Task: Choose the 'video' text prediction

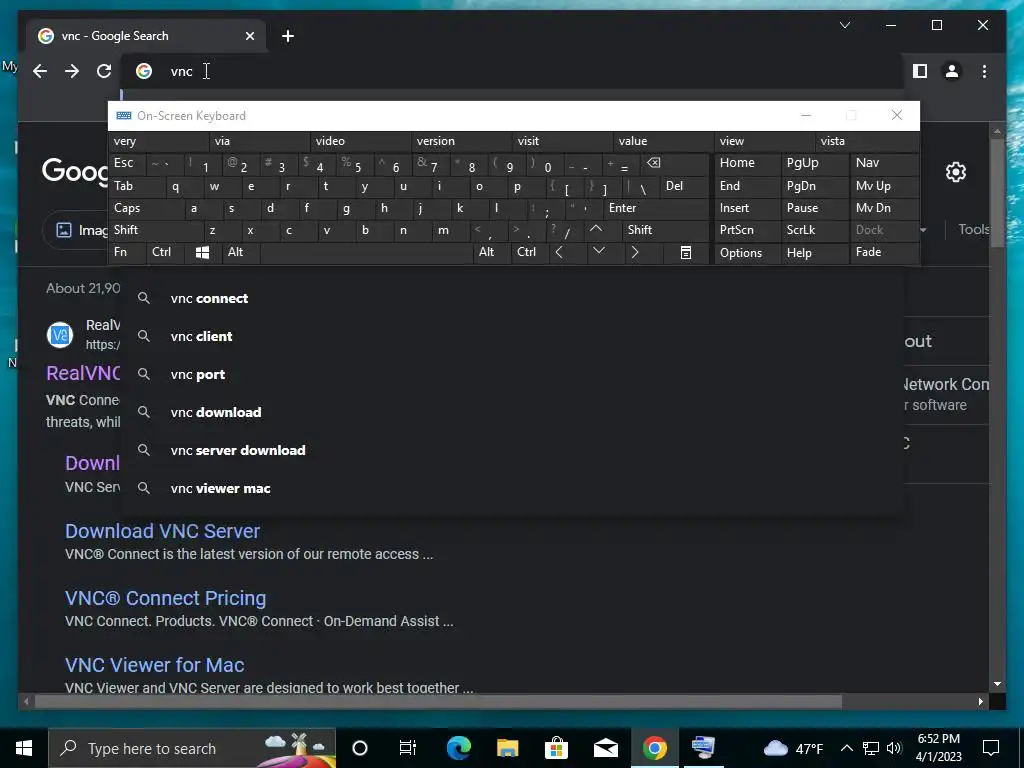Action: tap(360, 141)
